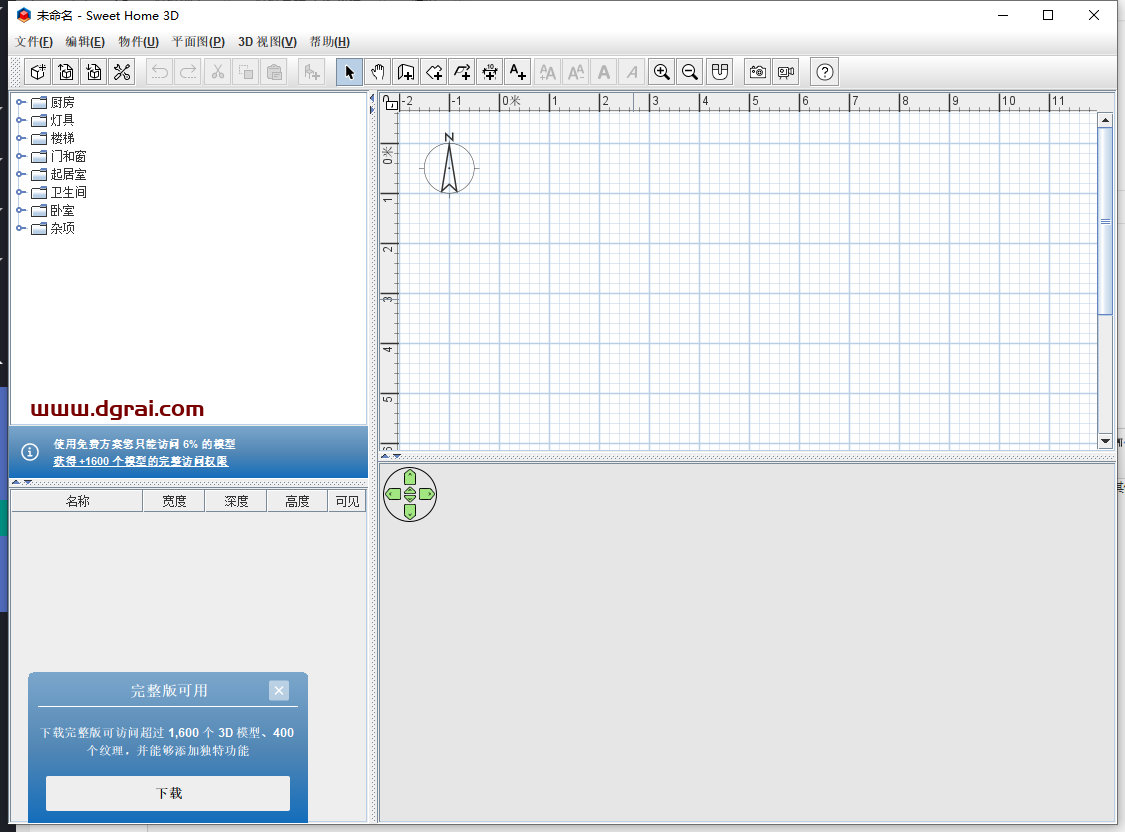Open the 3D 视图(V) menu
The height and width of the screenshot is (832, 1125).
267,42
